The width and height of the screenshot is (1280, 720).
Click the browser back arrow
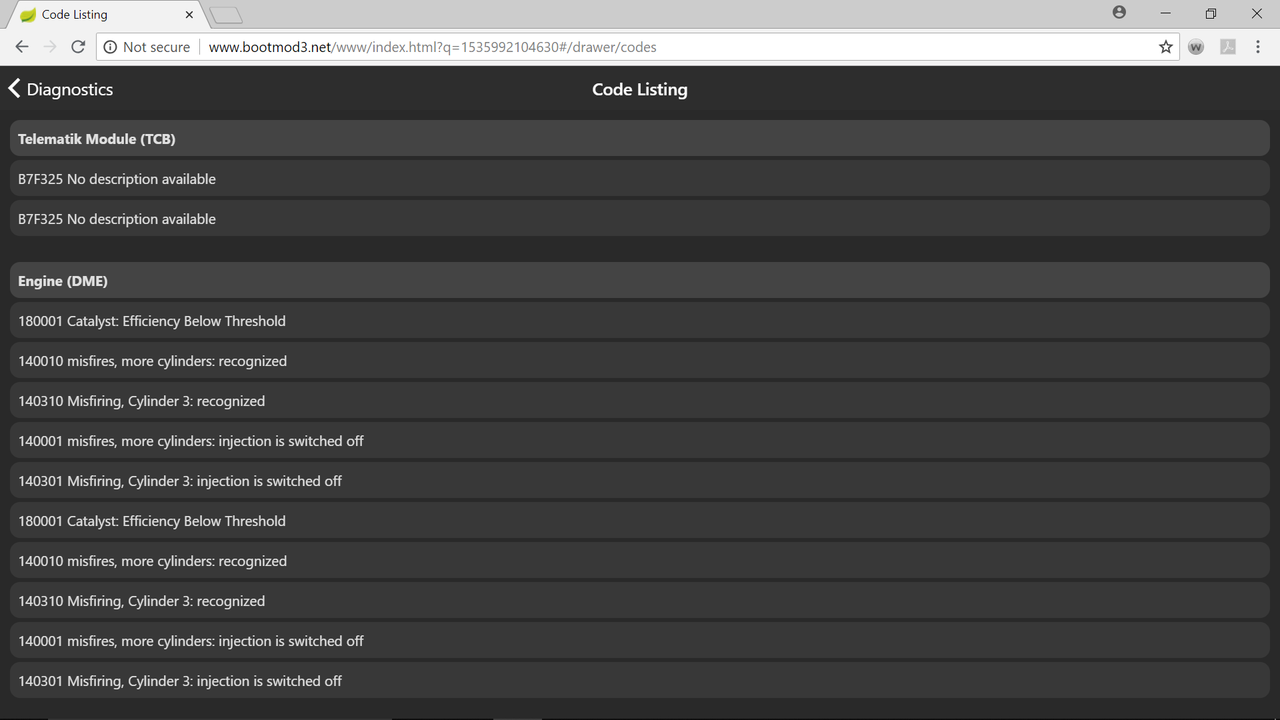22,47
